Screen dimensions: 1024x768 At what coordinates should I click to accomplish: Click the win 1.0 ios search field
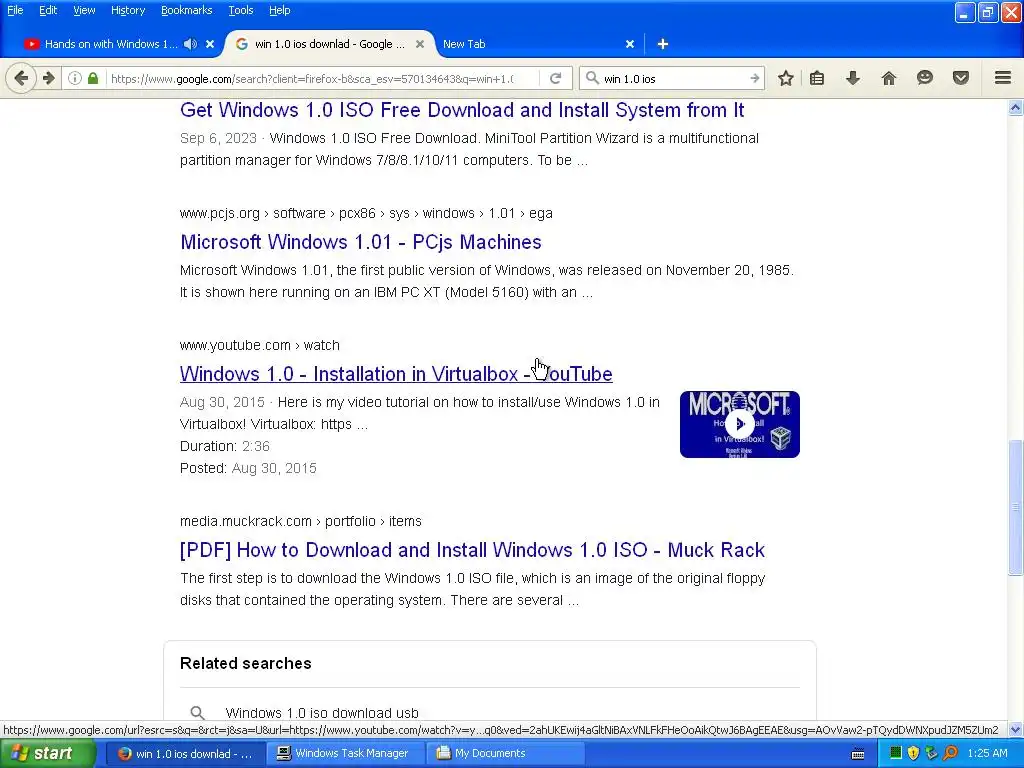[673, 78]
